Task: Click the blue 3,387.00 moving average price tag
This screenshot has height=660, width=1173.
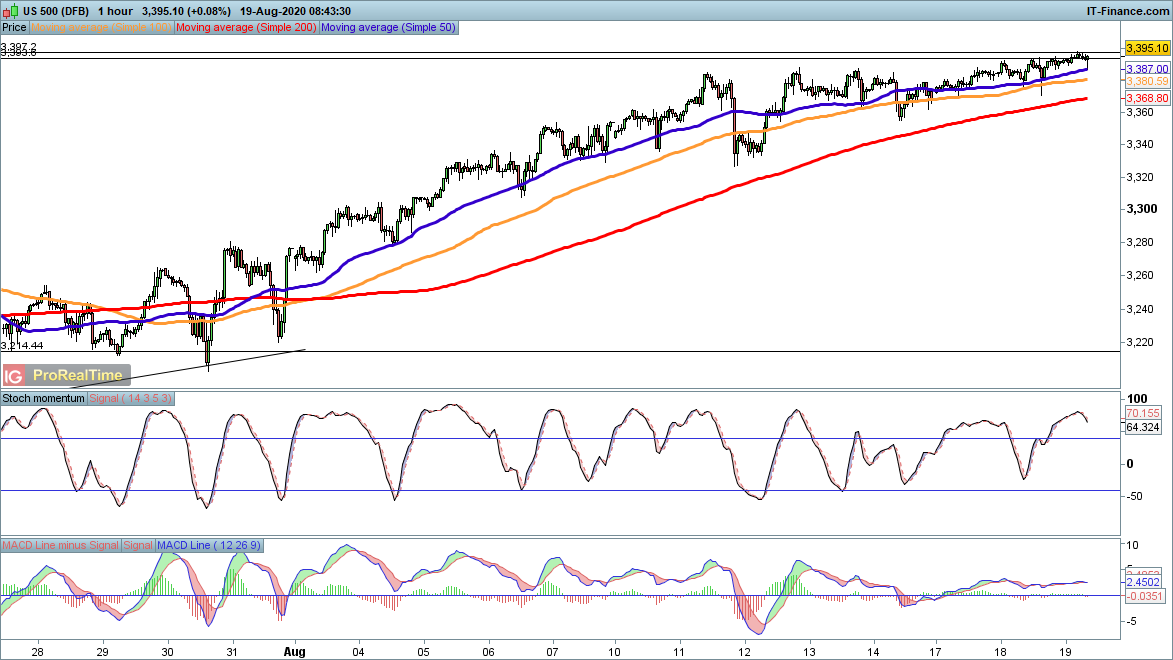Action: (x=1146, y=68)
